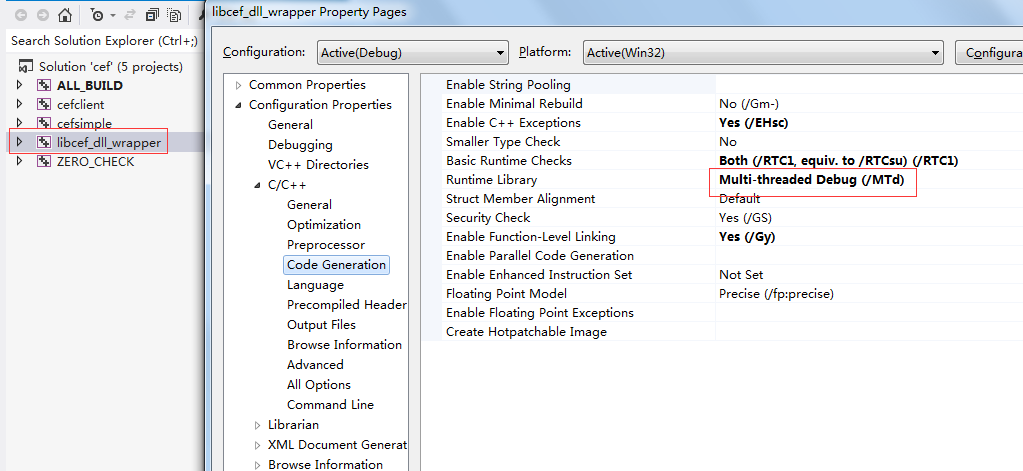Click the Runtime Library value Multi-threaded Debug (/MTd)
Viewport: 1023px width, 471px height.
point(812,179)
